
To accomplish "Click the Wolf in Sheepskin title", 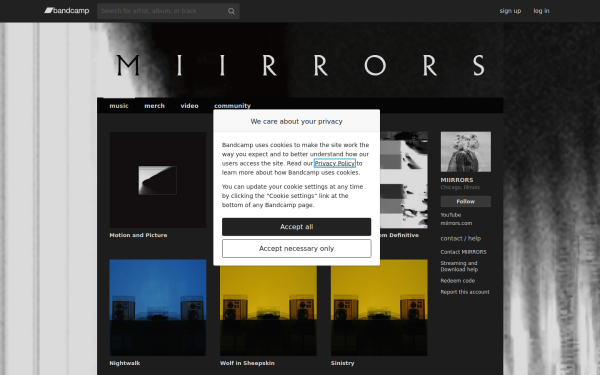I will [247, 363].
